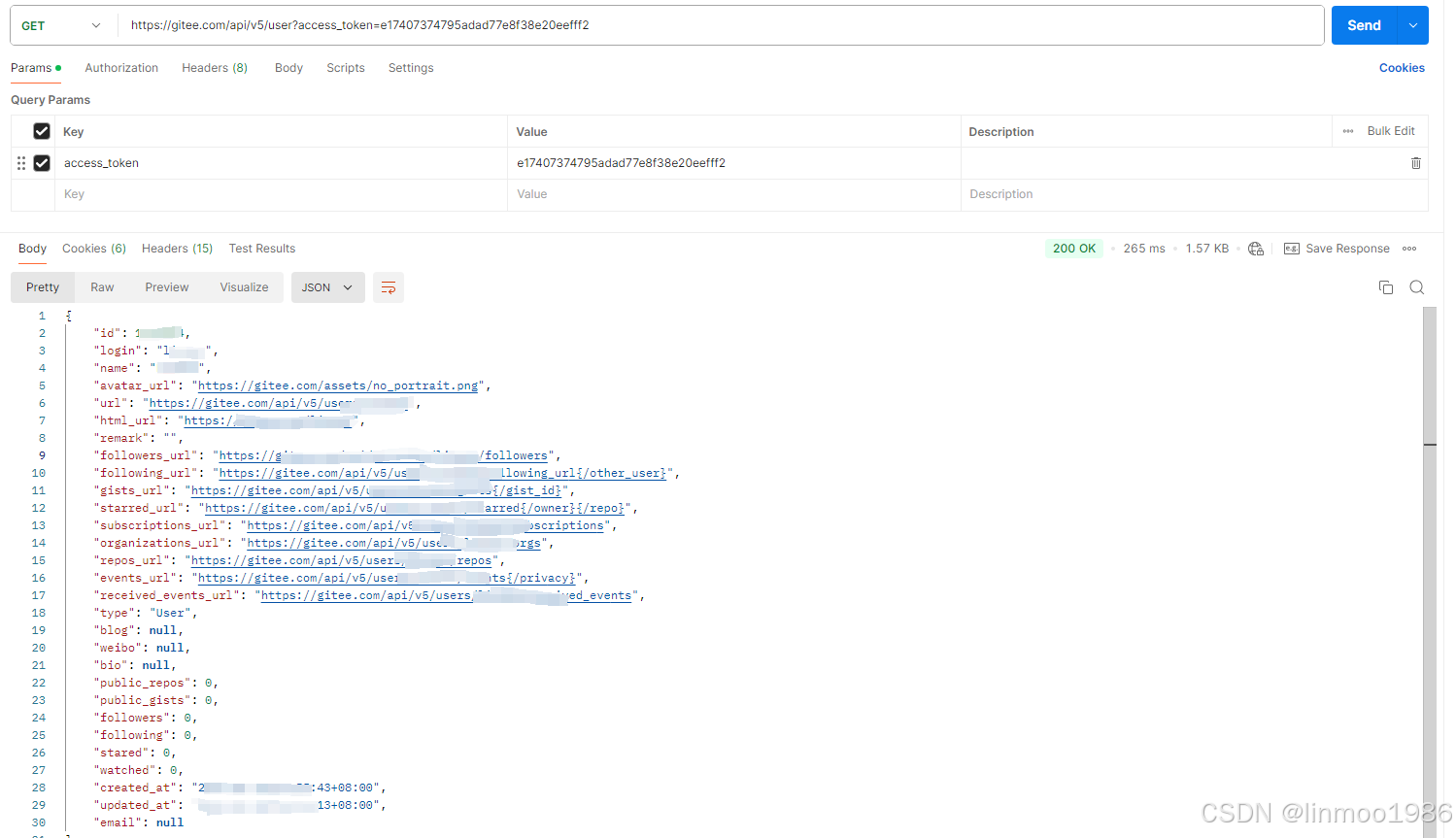Click the Query Params heading

click(x=51, y=100)
